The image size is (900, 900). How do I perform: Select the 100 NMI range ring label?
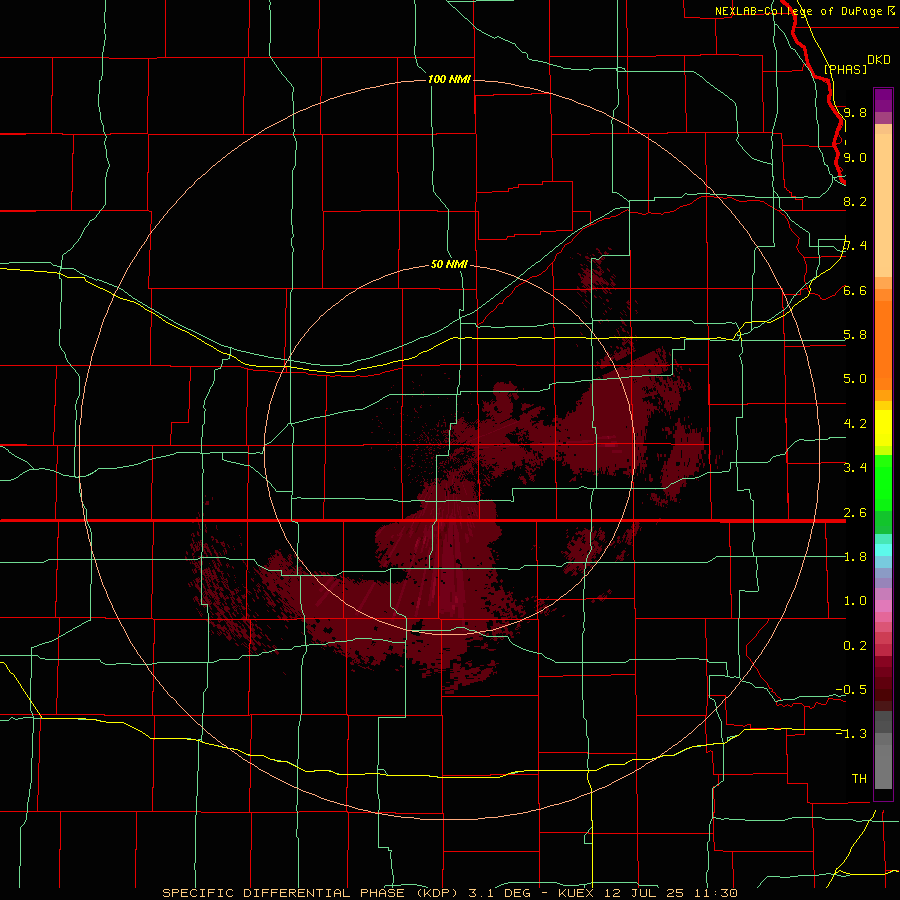[449, 79]
